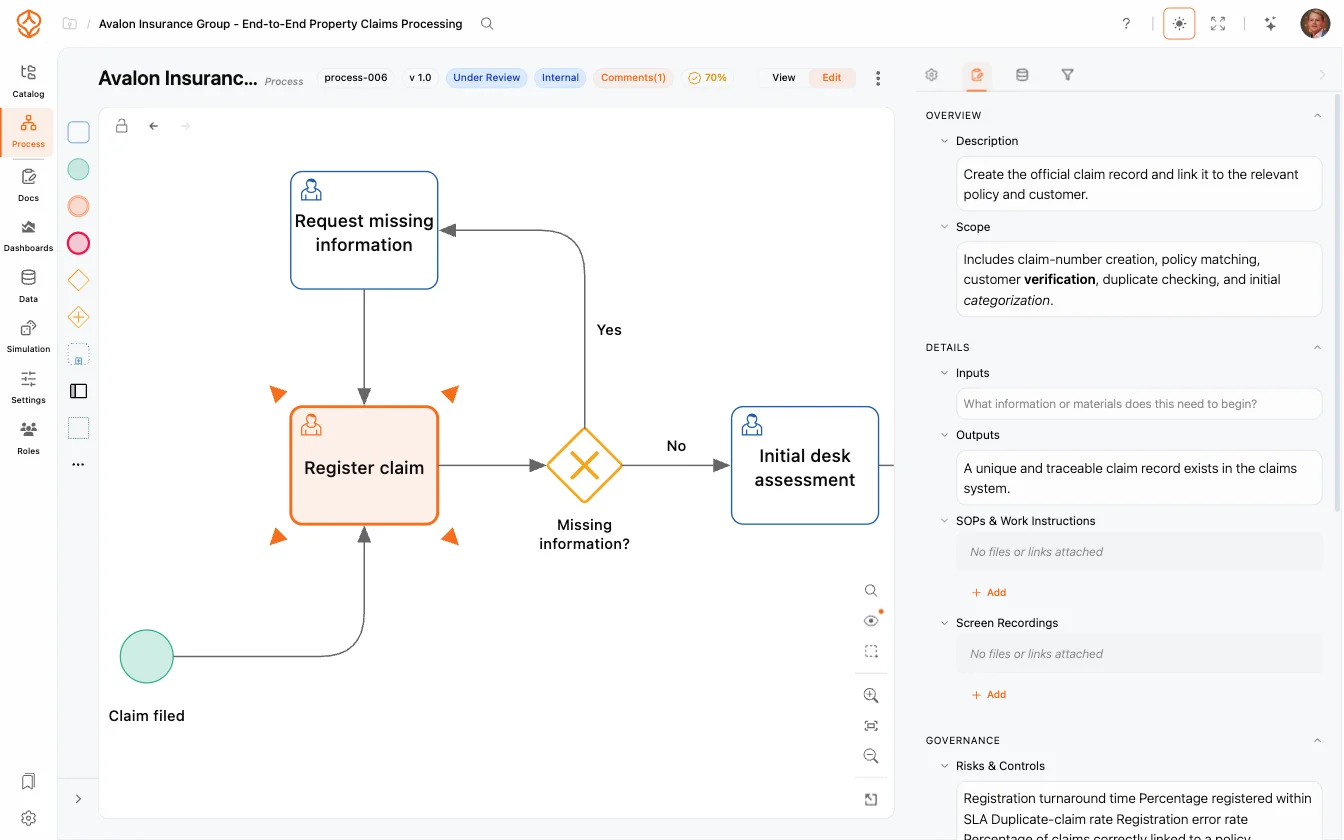The image size is (1344, 840).
Task: Activate the dashed selection marquee tool
Action: (x=871, y=651)
